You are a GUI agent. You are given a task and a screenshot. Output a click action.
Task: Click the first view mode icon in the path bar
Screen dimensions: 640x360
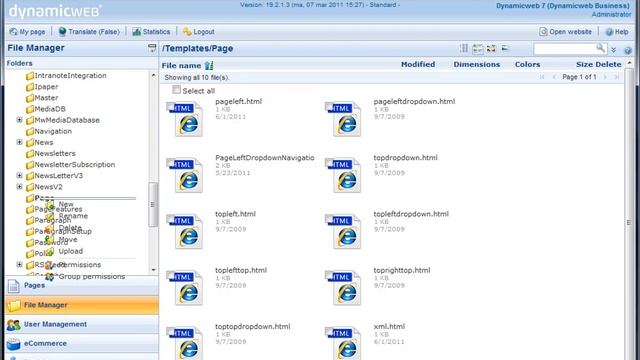point(464,48)
